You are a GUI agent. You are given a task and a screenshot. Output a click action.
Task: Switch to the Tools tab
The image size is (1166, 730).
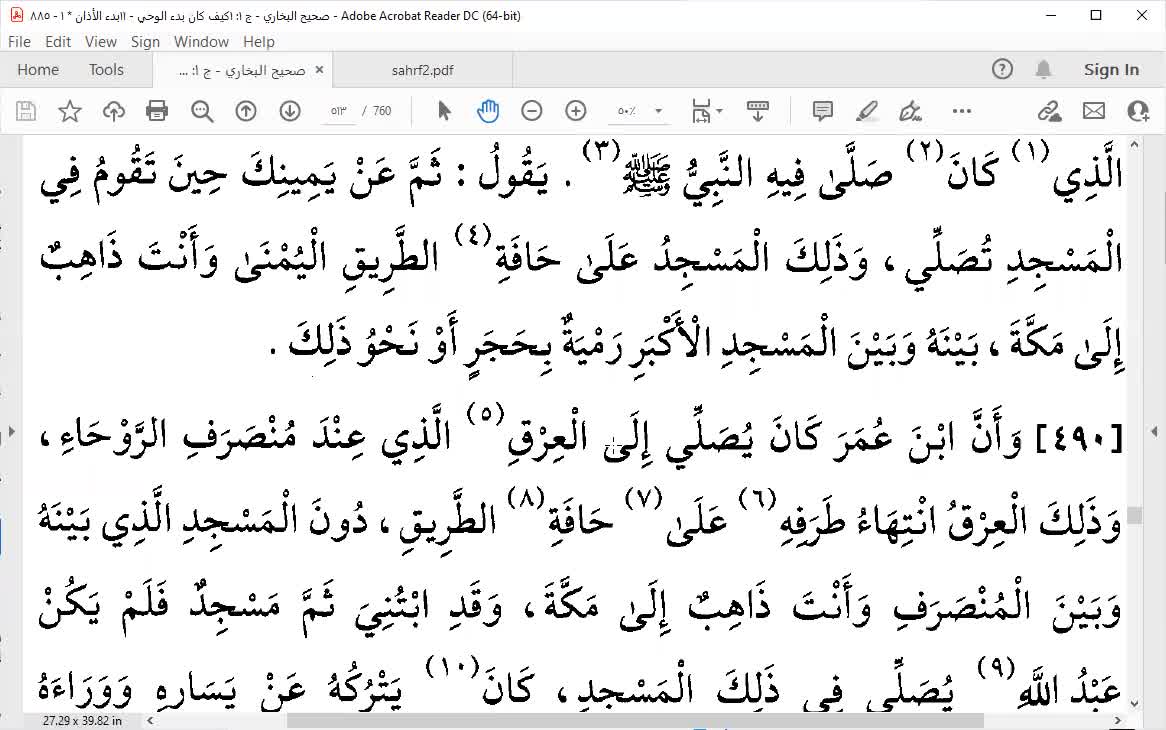106,70
